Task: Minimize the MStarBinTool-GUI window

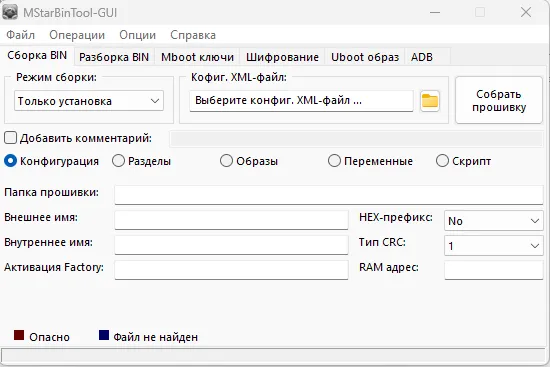Action: coord(435,12)
